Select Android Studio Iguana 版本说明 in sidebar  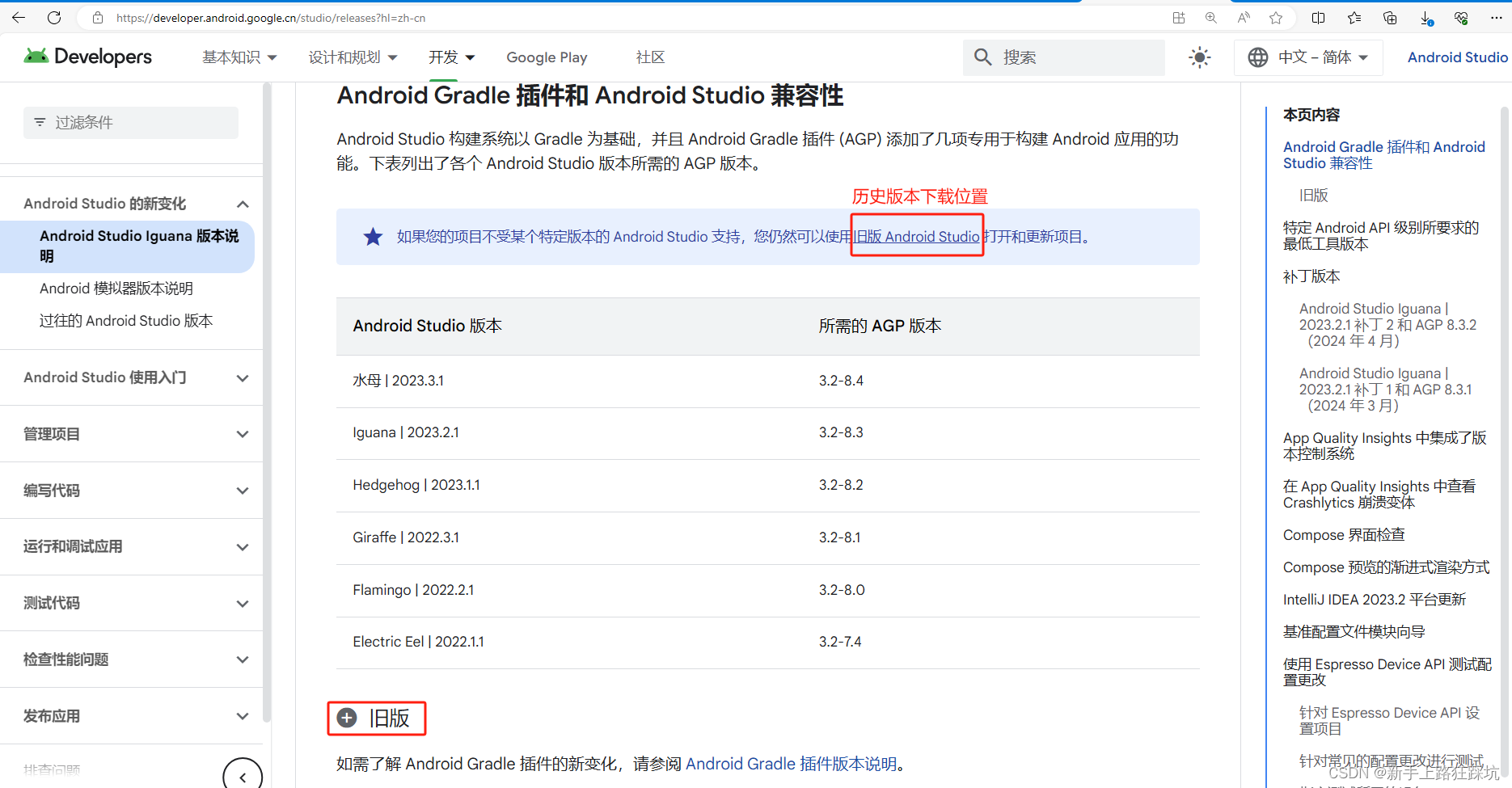(139, 246)
